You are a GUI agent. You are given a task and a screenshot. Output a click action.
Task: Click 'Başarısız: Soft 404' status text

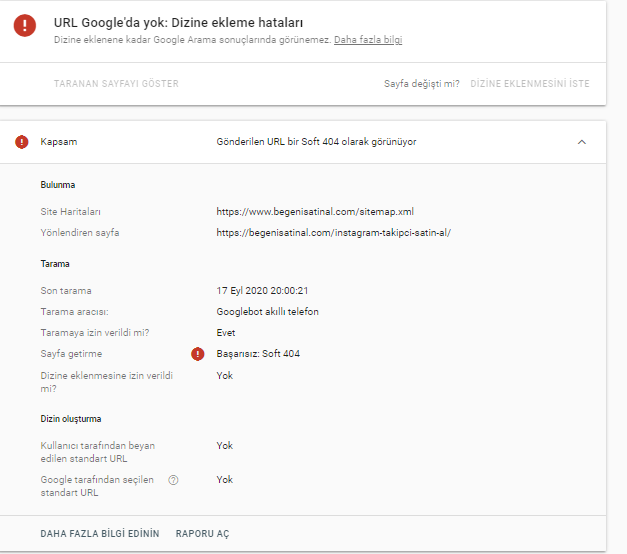tap(258, 354)
